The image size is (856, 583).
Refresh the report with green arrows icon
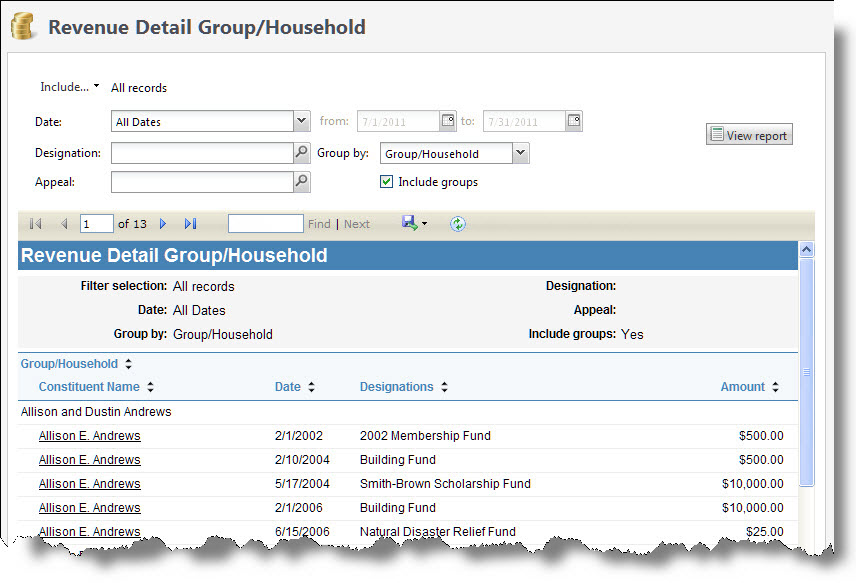pyautogui.click(x=458, y=224)
